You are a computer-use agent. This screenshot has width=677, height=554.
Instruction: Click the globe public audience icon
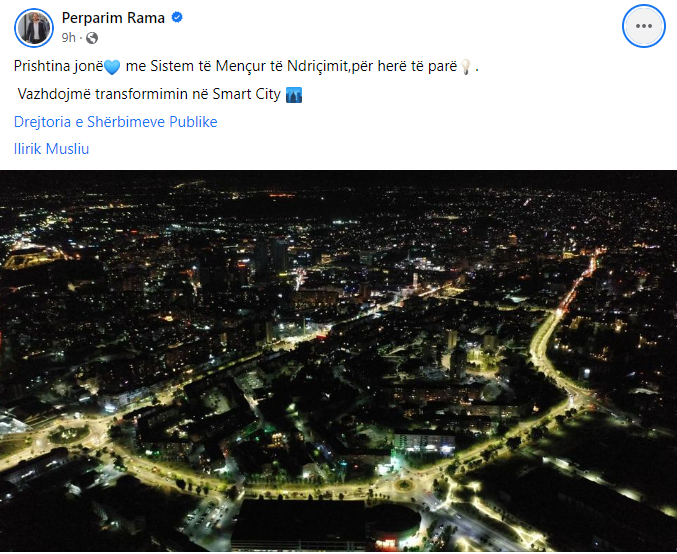(x=92, y=38)
